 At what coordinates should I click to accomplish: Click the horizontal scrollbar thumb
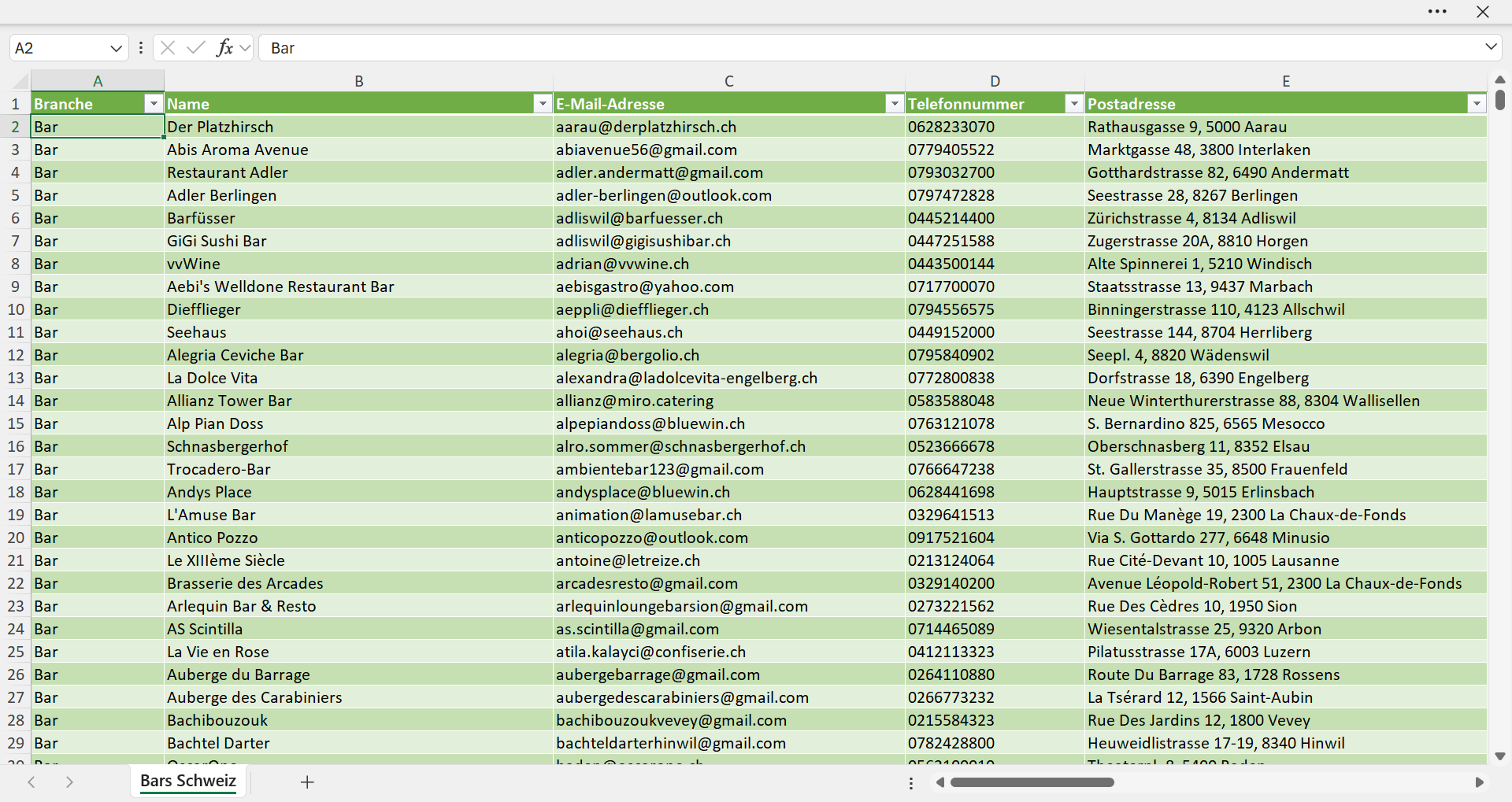point(1032,782)
